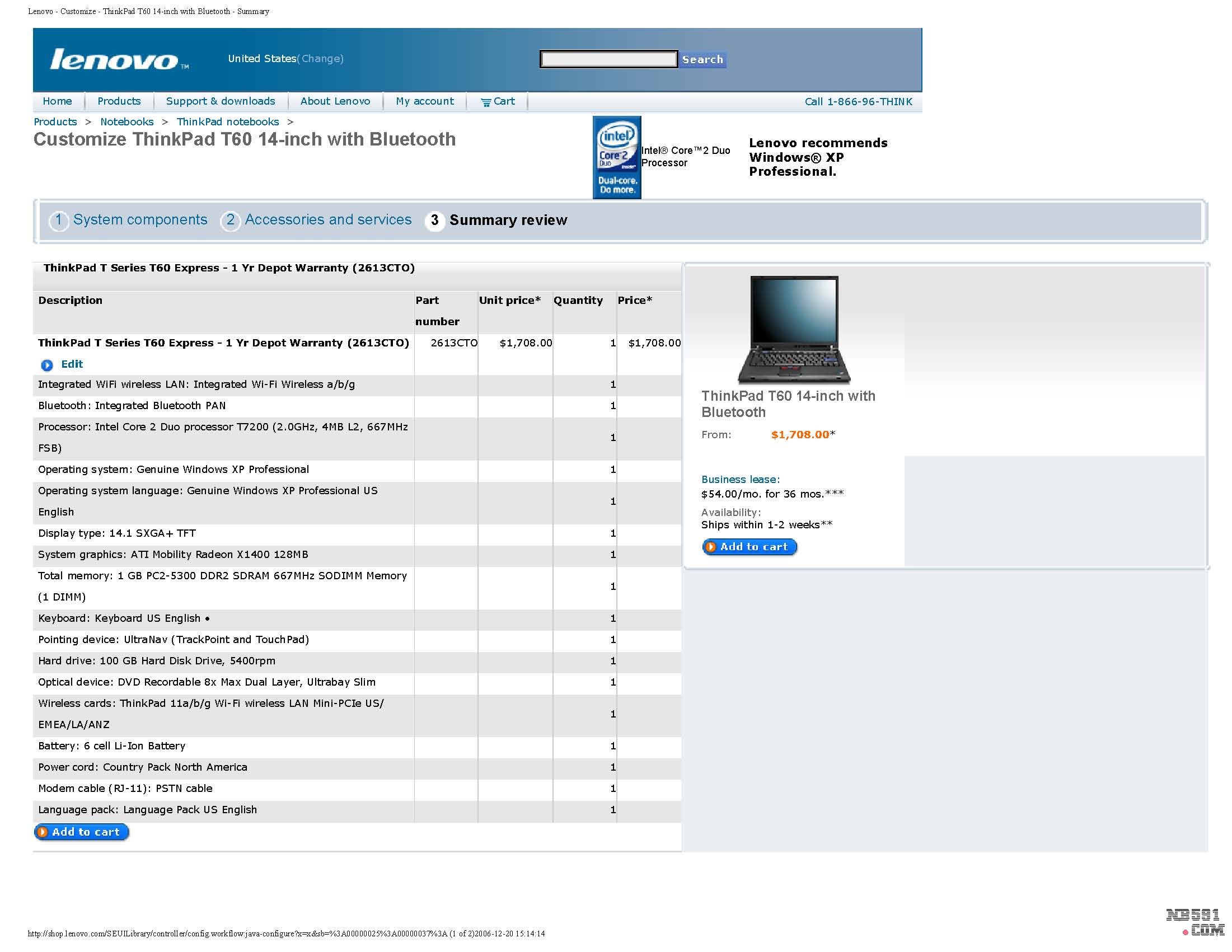Click the step 1 circle icon
Viewport: 1232px width, 952px height.
click(59, 220)
